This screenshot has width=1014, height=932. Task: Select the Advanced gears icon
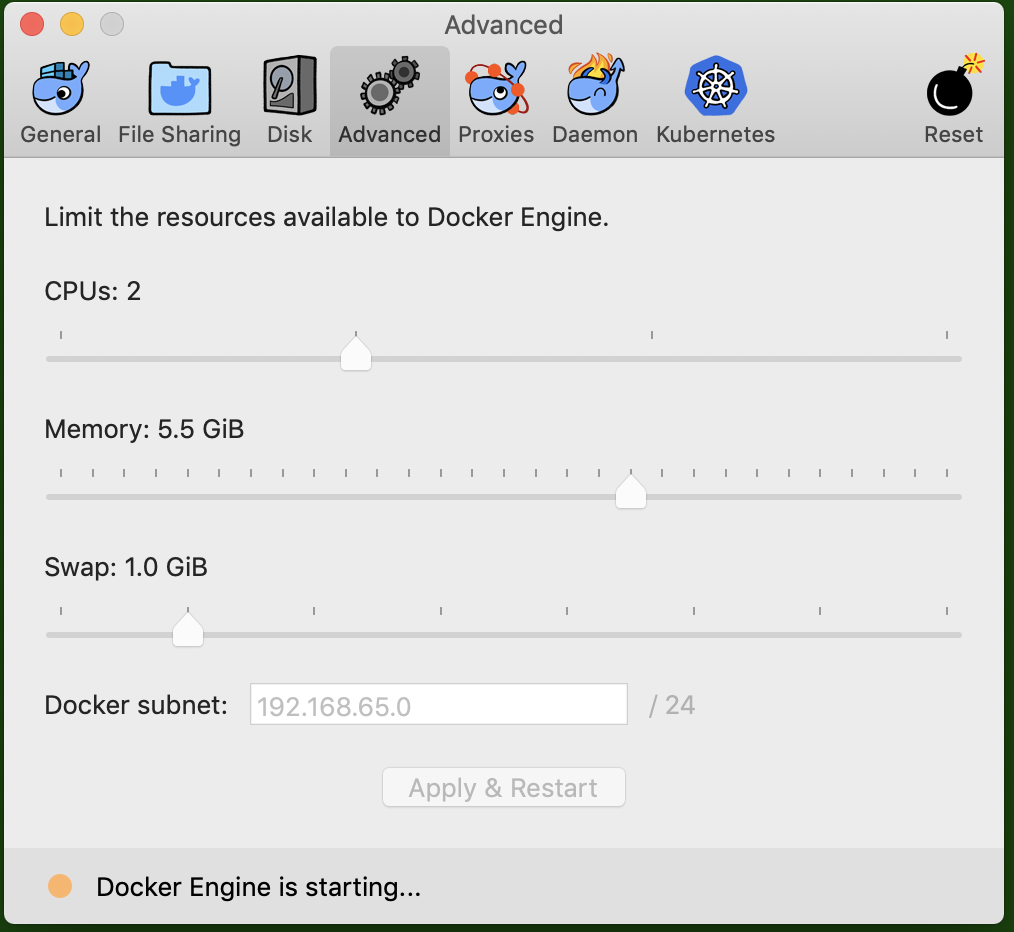point(389,86)
